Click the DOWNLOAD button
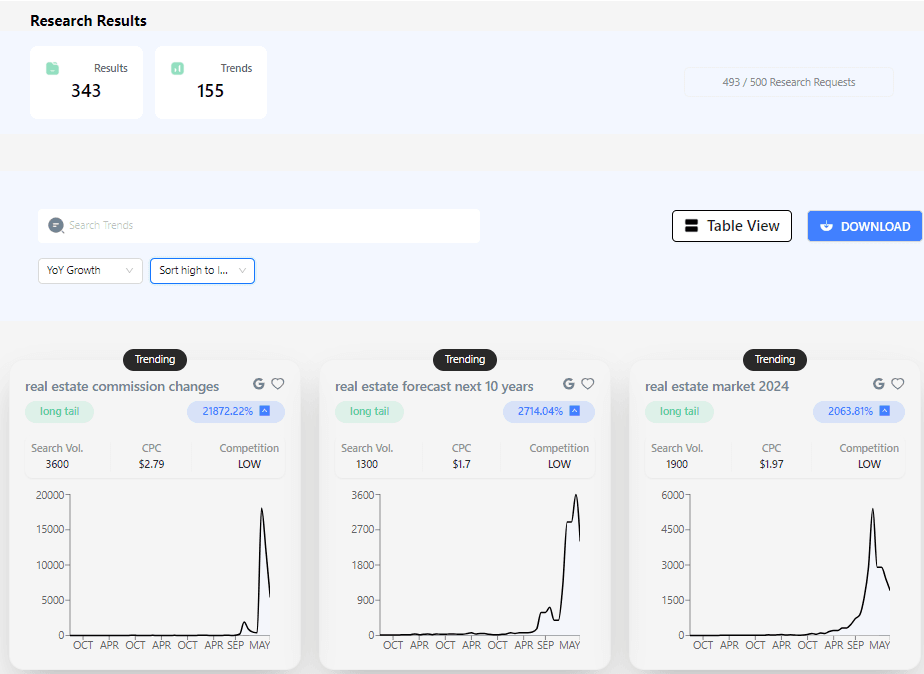The width and height of the screenshot is (924, 674). click(x=864, y=226)
